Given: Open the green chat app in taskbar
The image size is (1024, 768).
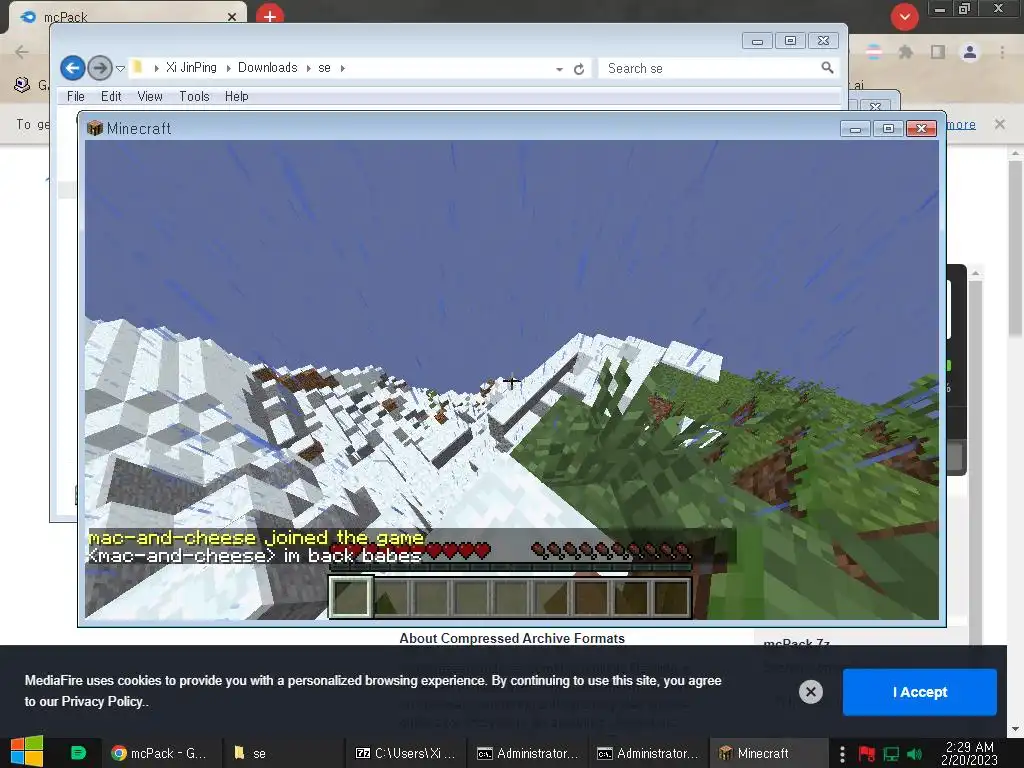Looking at the screenshot, I should (x=78, y=753).
